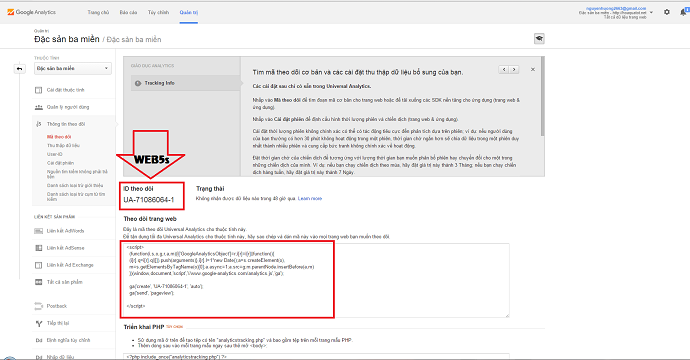
Task: Click the Trạng thái label
Action: [x=210, y=188]
